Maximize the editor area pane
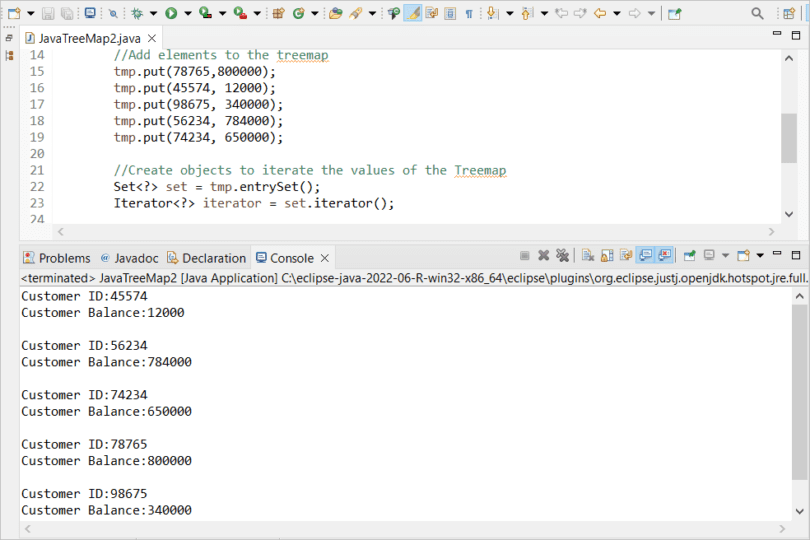Viewport: 810px width, 540px height. pos(796,35)
